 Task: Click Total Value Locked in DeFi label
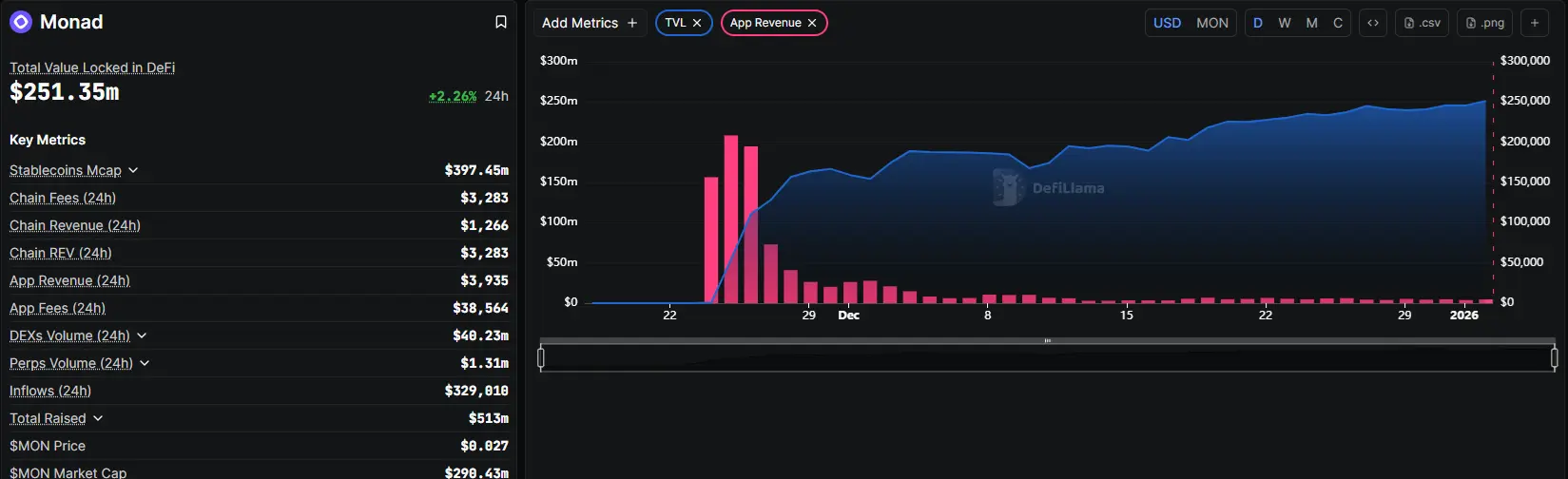pyautogui.click(x=92, y=67)
